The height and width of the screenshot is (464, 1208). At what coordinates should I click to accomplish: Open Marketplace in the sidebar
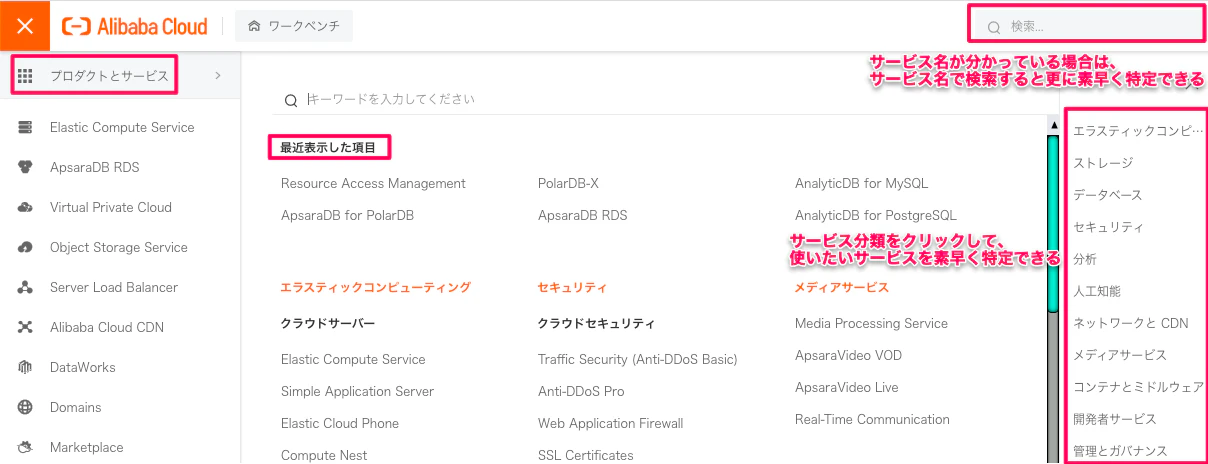pyautogui.click(x=87, y=448)
